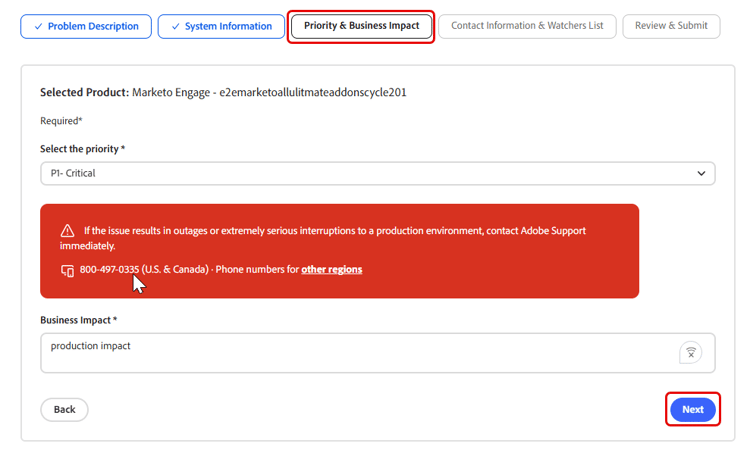Viewport: 750px width, 456px height.
Task: Click the phone devices icon beside the support number
Action: click(x=67, y=271)
